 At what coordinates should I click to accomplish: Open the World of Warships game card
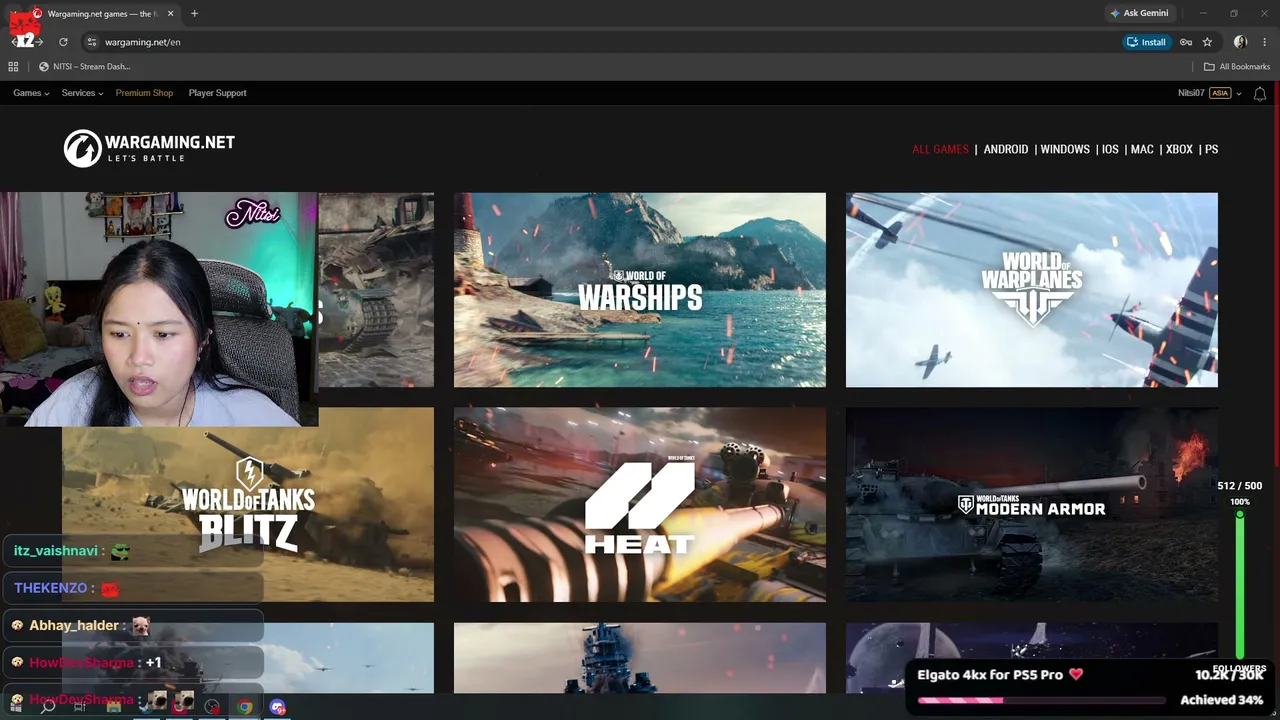[640, 290]
